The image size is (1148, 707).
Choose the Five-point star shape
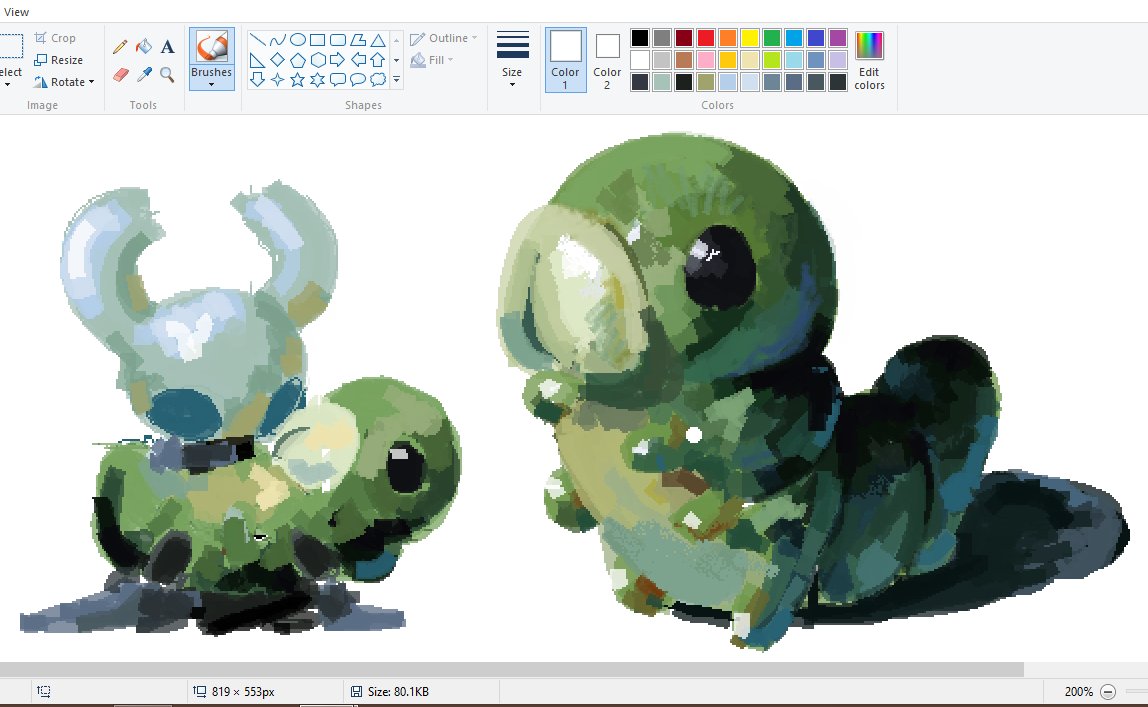coord(297,80)
